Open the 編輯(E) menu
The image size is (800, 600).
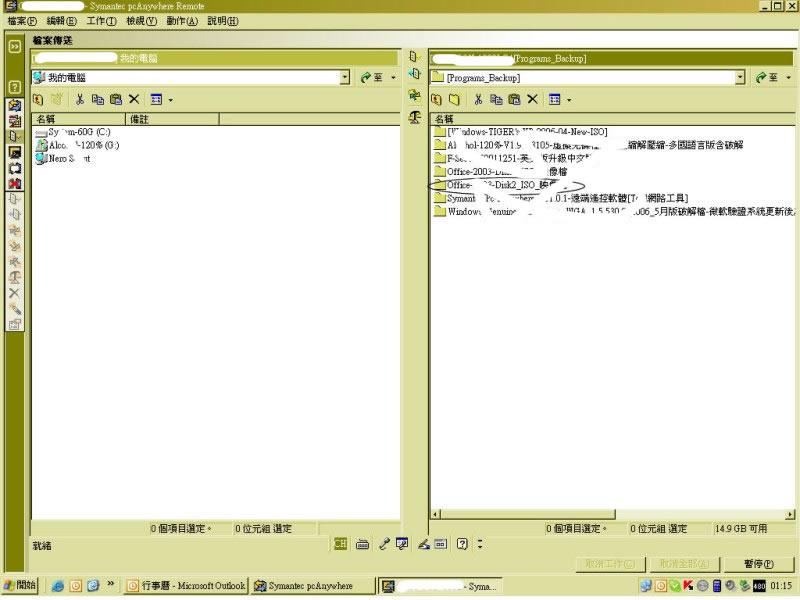61,21
